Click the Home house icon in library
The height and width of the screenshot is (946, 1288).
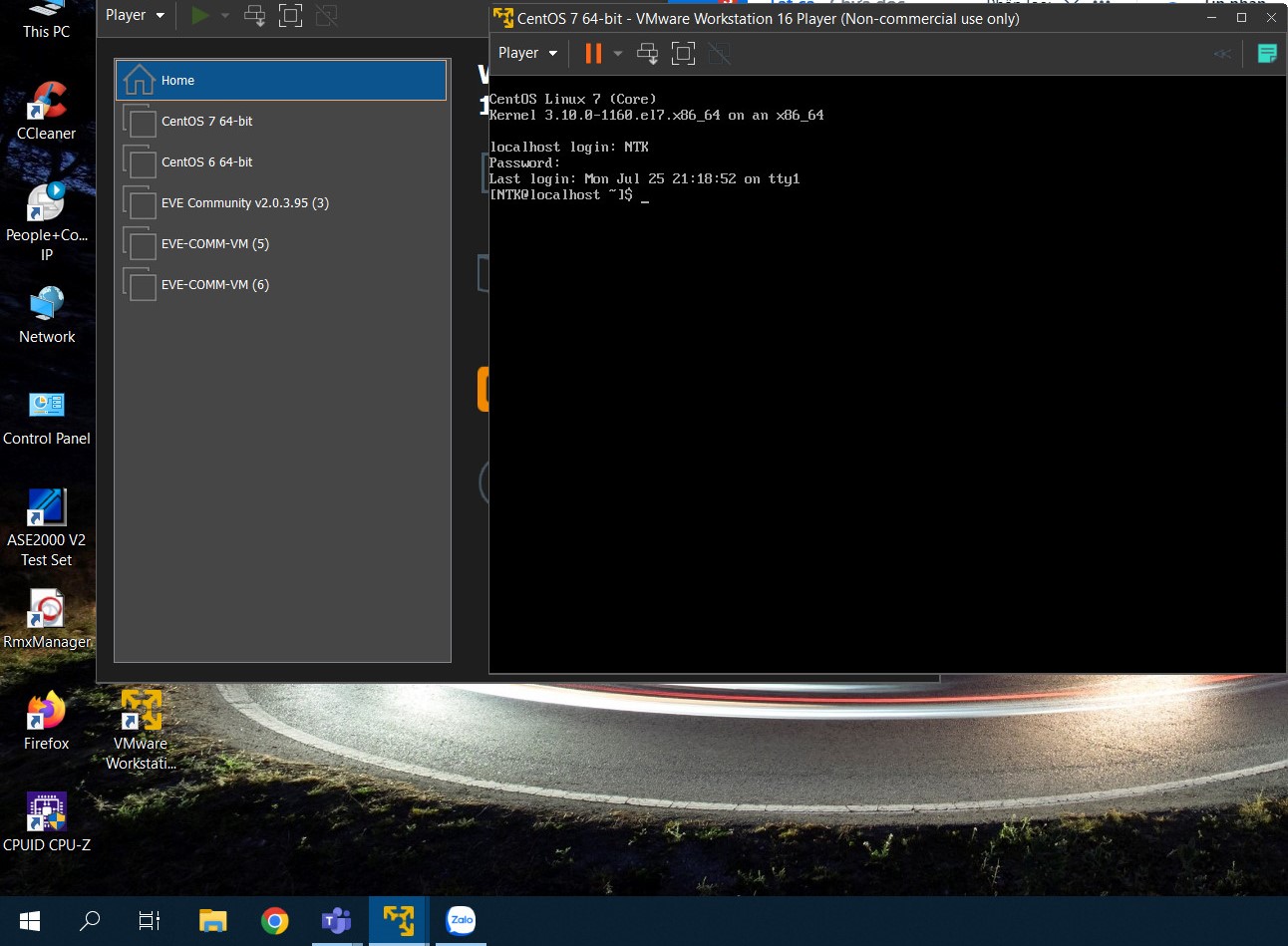(x=140, y=80)
